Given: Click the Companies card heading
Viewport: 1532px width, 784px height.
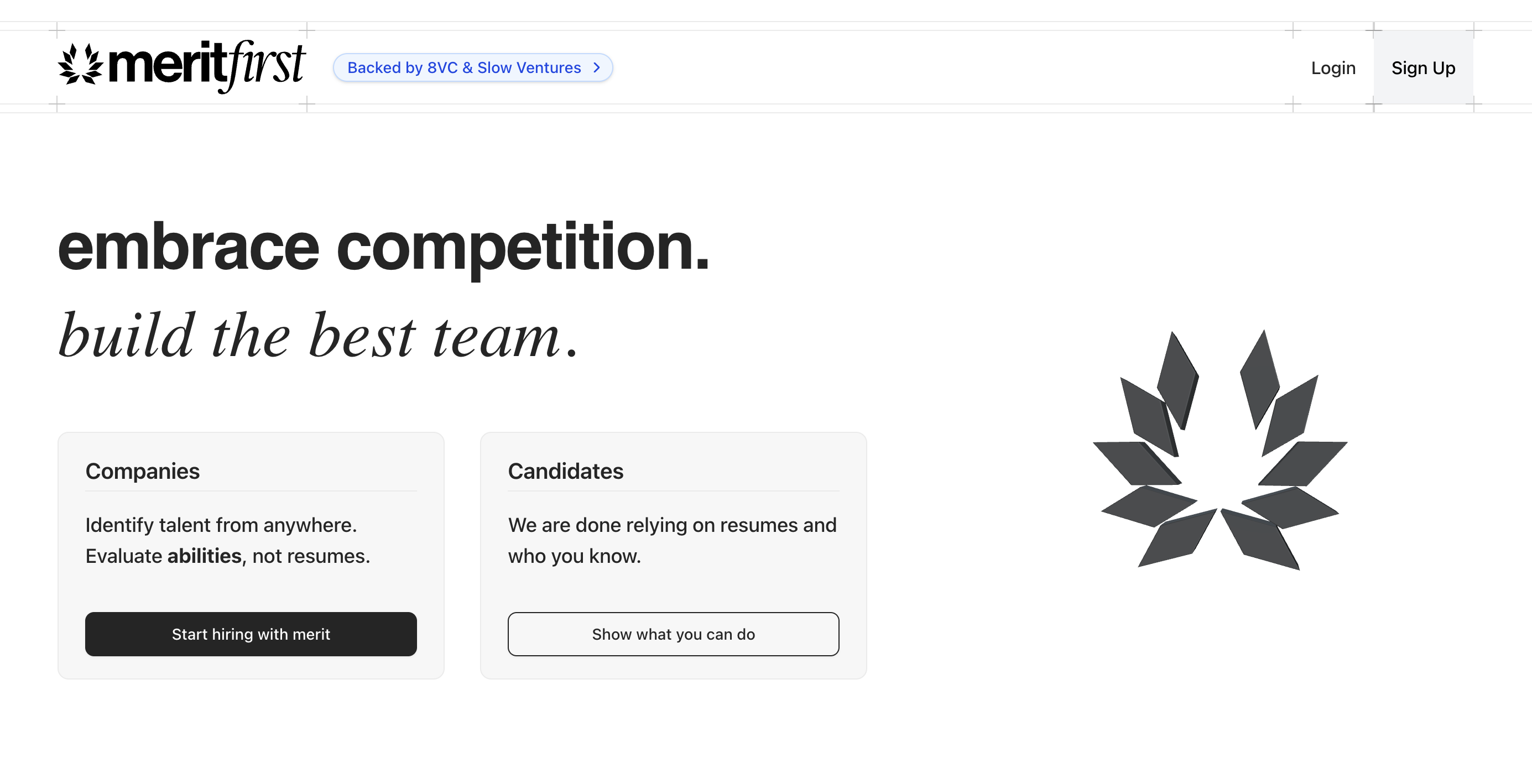Looking at the screenshot, I should 143,472.
